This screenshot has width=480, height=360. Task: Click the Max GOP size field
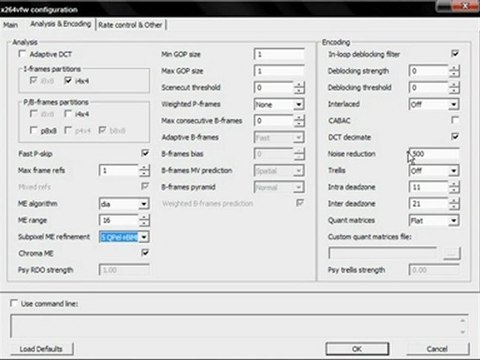(x=279, y=71)
